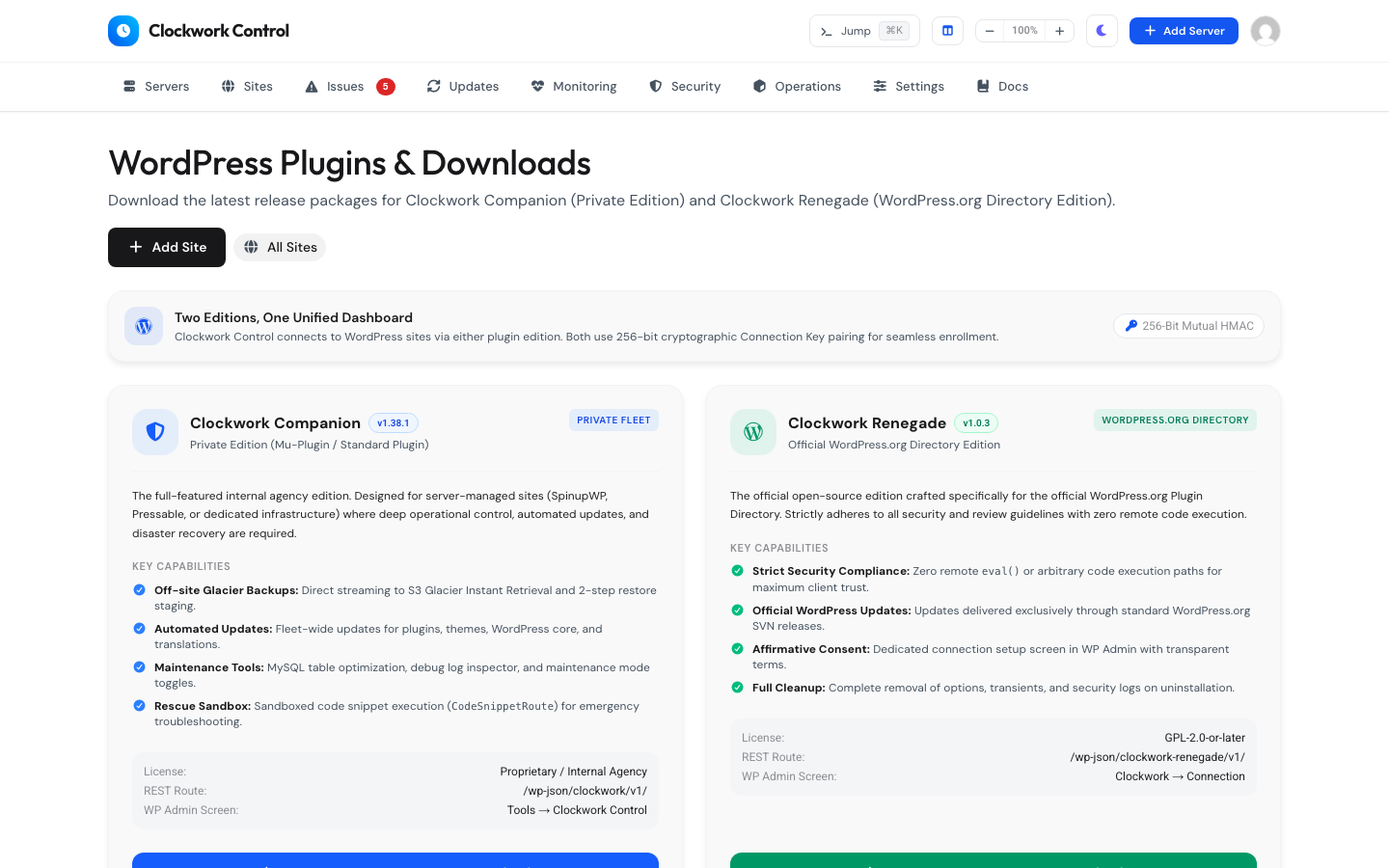Click the 100% zoom level value
This screenshot has height=868, width=1389.
(1024, 31)
